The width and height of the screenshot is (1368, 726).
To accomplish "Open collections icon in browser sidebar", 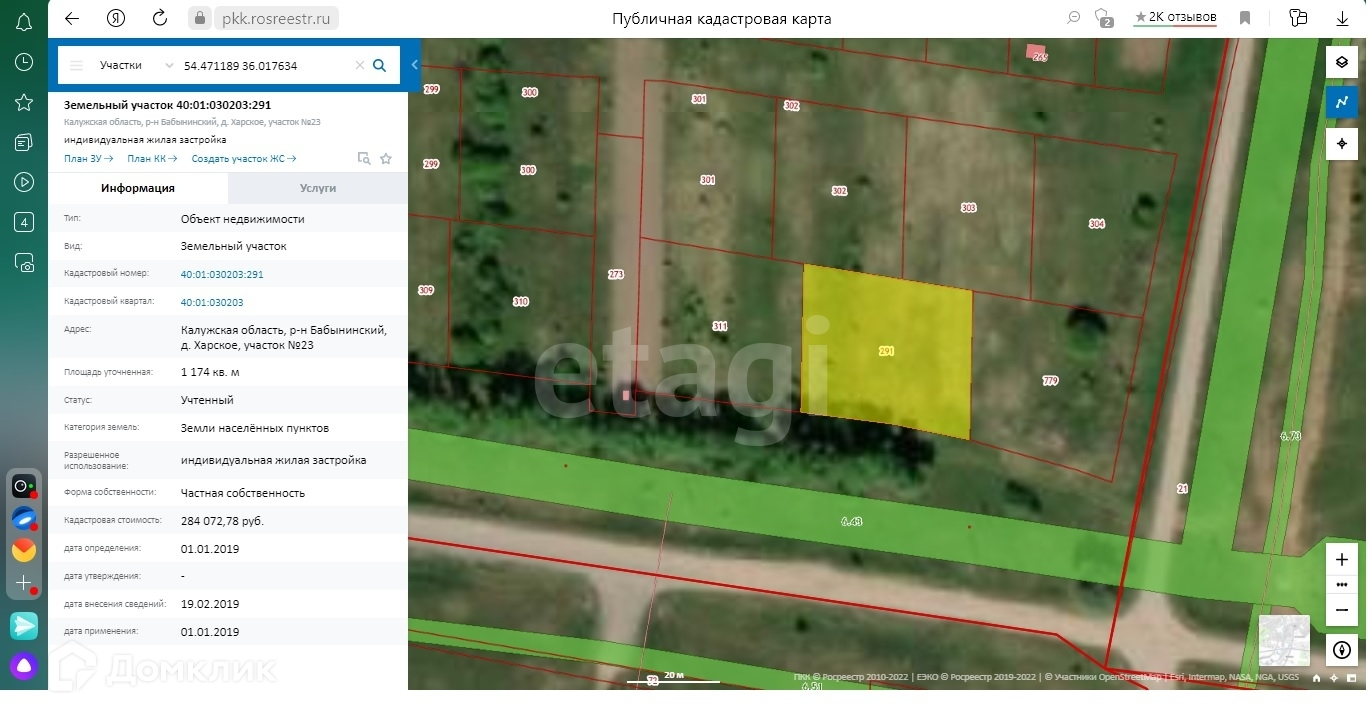I will pyautogui.click(x=24, y=142).
